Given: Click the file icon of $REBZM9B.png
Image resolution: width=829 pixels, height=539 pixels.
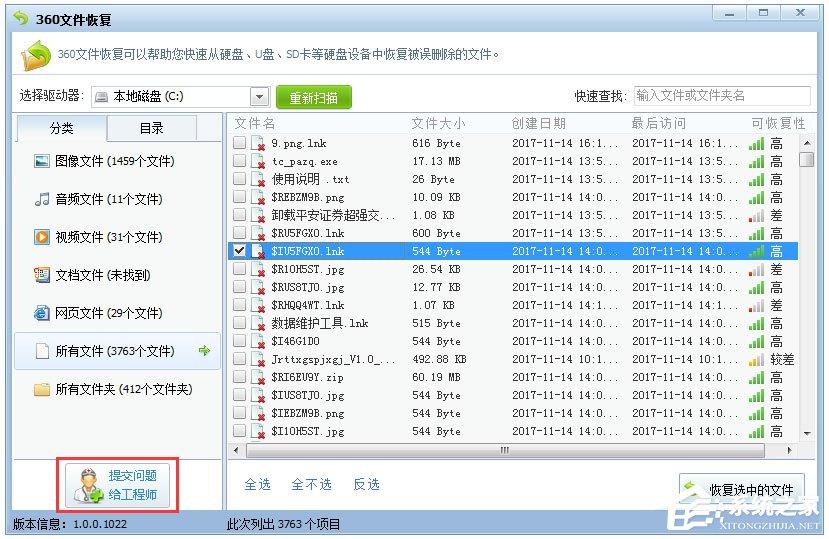Looking at the screenshot, I should (258, 197).
